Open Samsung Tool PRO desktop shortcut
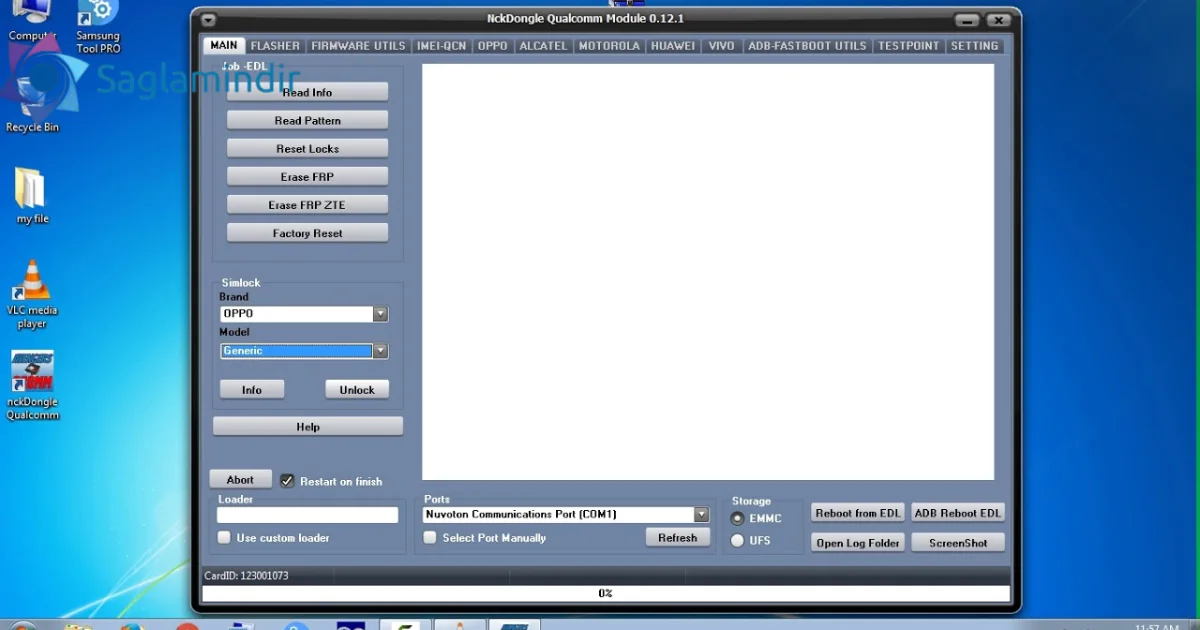 pos(98,26)
